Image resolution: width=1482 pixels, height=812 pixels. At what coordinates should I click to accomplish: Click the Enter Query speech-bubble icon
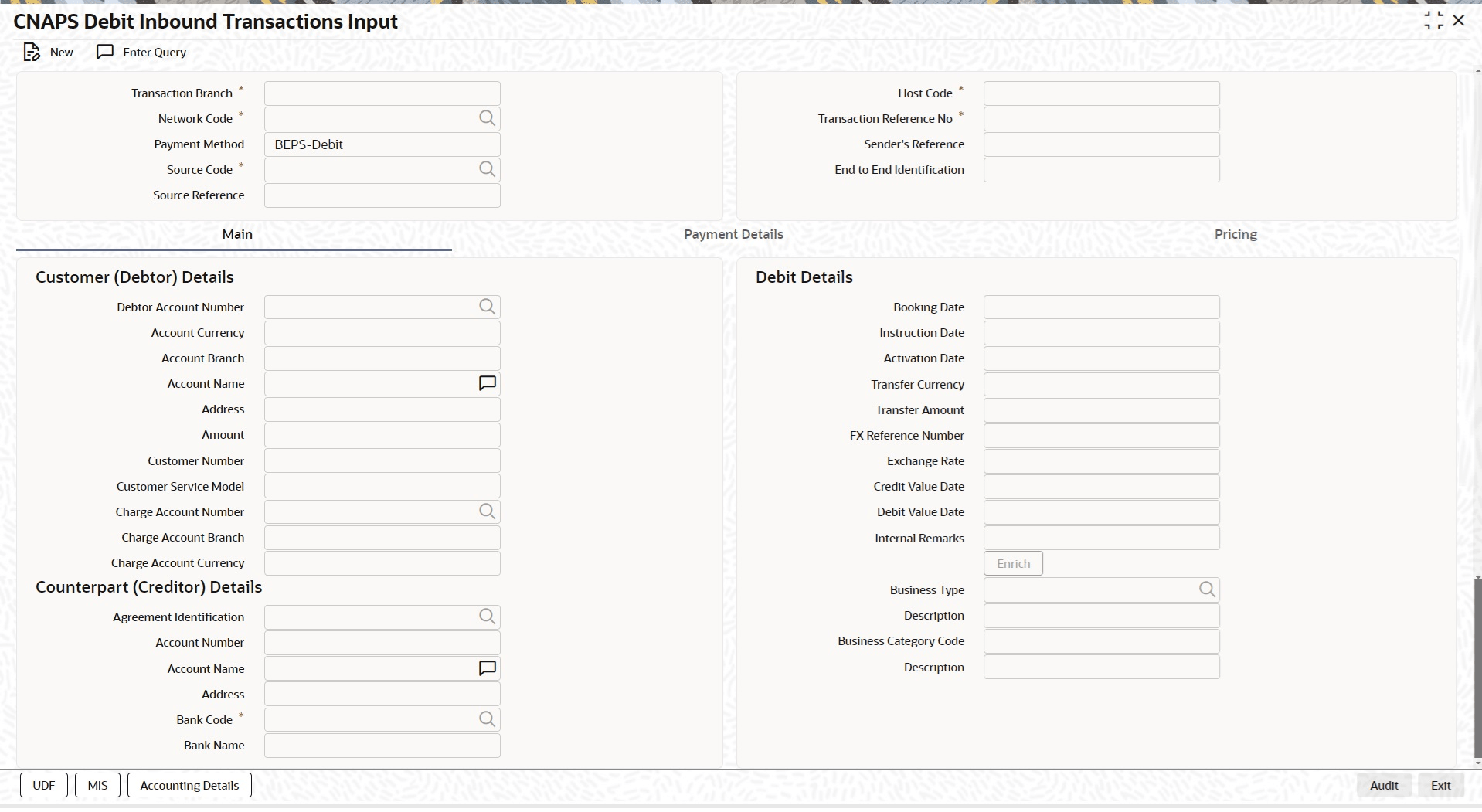click(x=105, y=52)
